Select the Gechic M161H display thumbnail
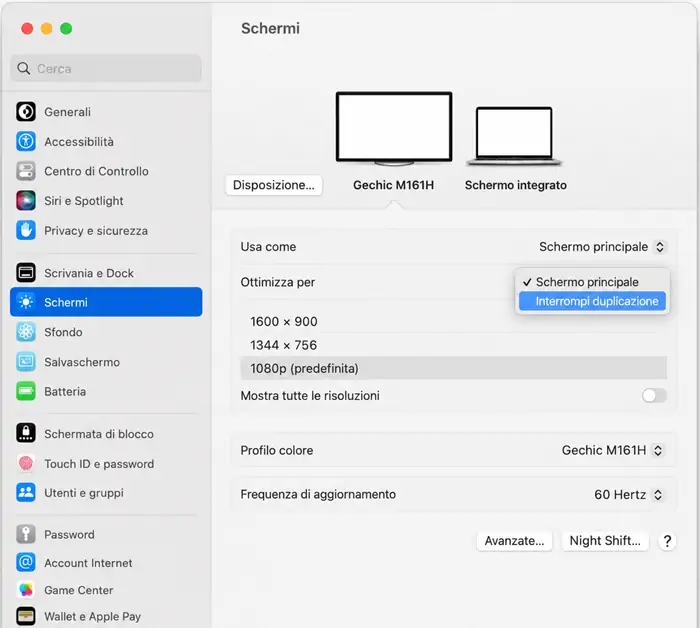This screenshot has width=700, height=628. 394,129
